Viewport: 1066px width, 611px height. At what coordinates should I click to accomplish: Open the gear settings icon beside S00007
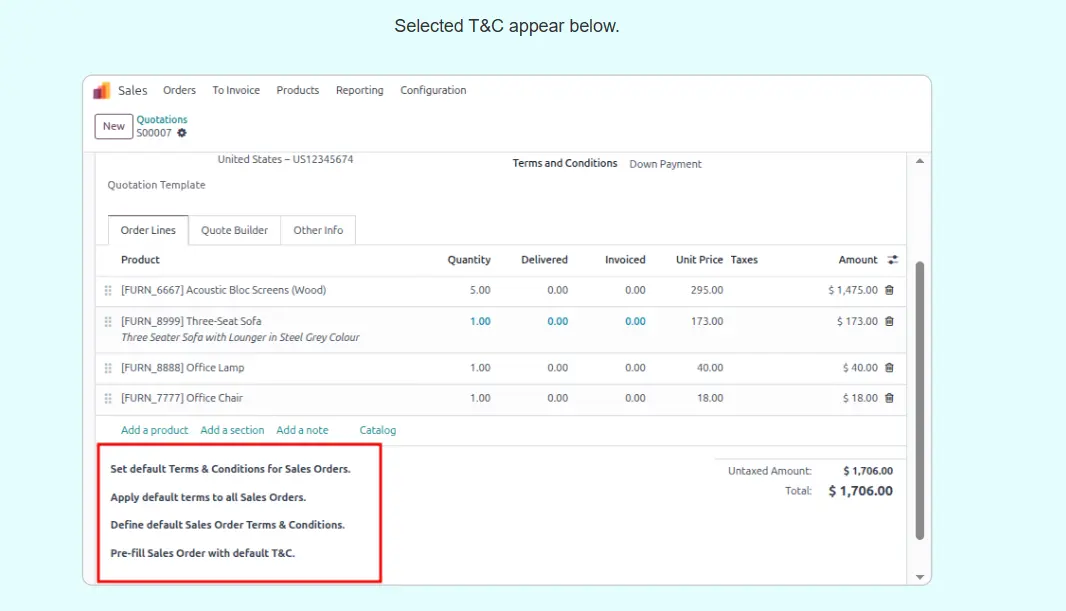(x=182, y=133)
